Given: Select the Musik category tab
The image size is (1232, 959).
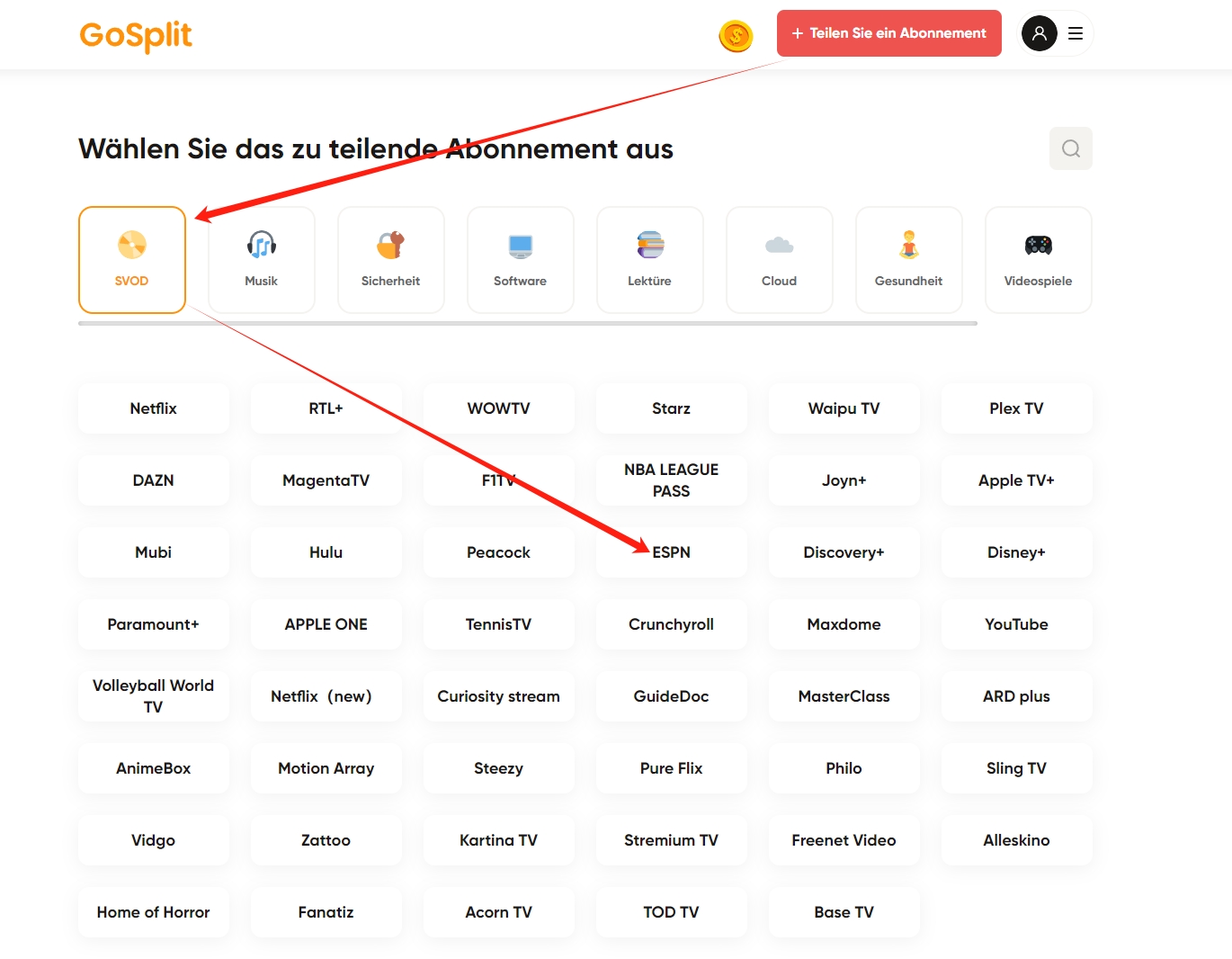Looking at the screenshot, I should point(262,260).
